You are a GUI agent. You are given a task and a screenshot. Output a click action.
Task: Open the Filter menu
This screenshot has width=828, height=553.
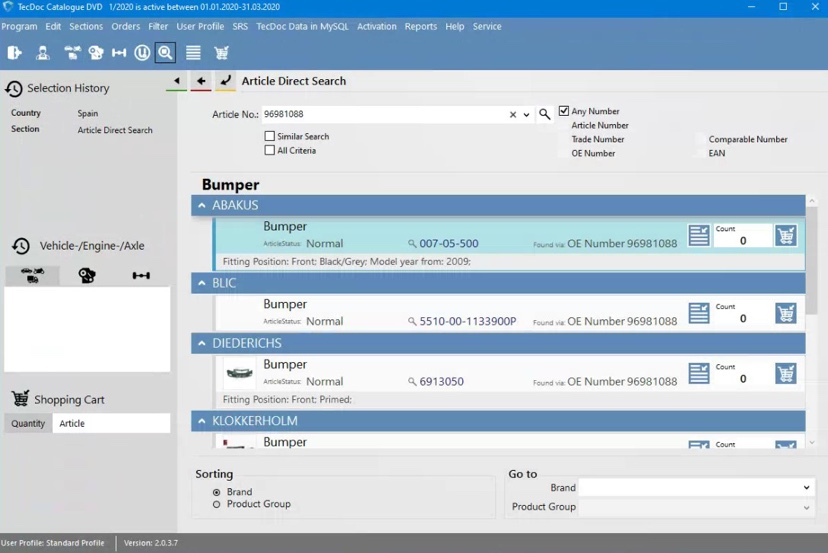tap(158, 26)
